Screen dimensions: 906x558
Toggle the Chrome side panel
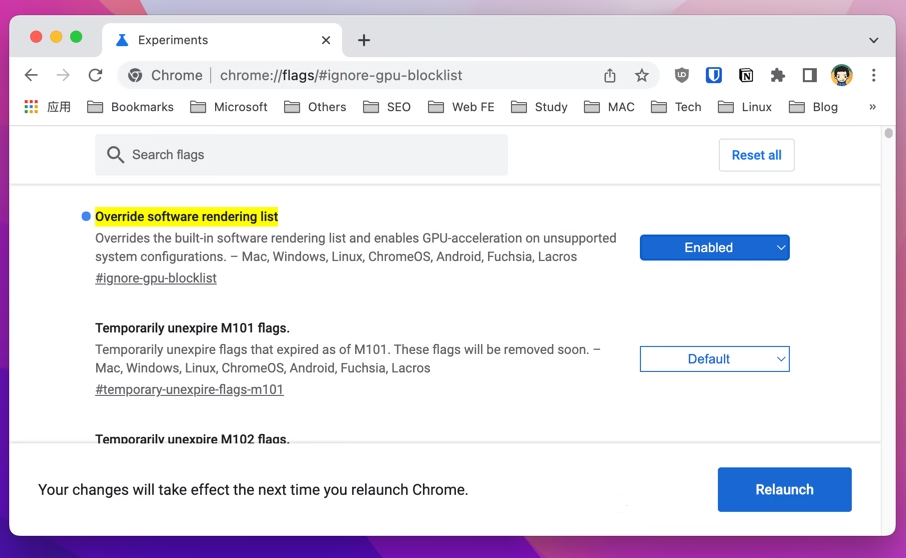click(810, 75)
